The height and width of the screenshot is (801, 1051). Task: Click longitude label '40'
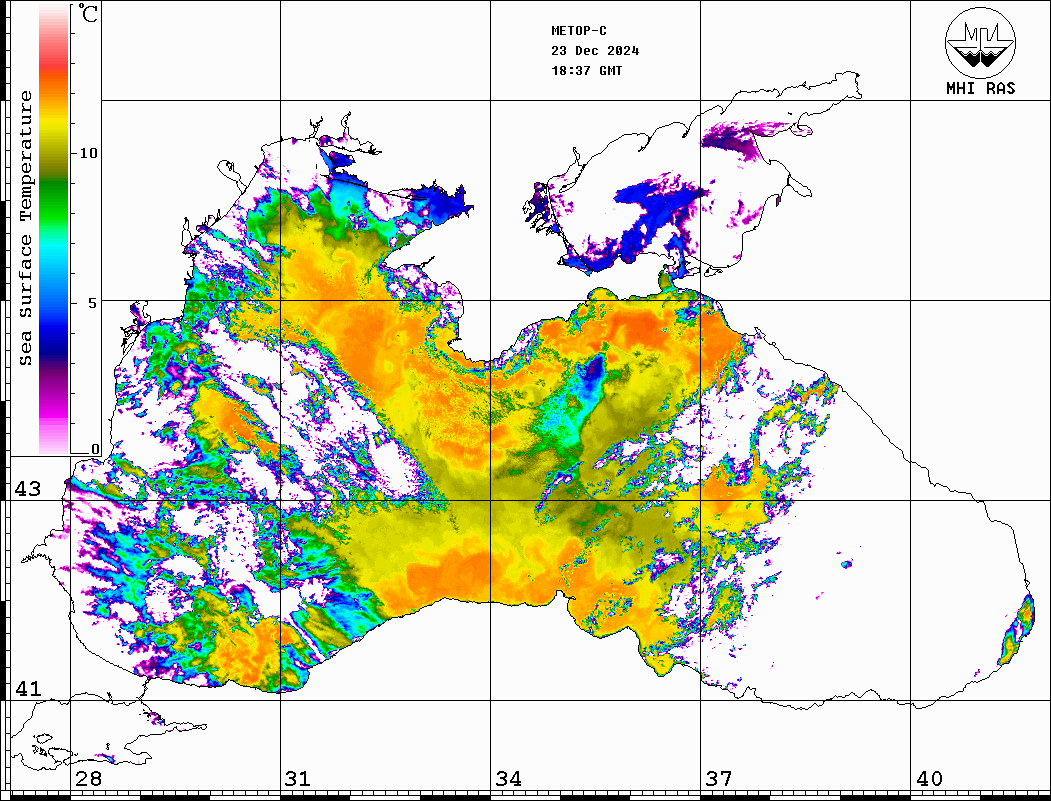(x=929, y=779)
